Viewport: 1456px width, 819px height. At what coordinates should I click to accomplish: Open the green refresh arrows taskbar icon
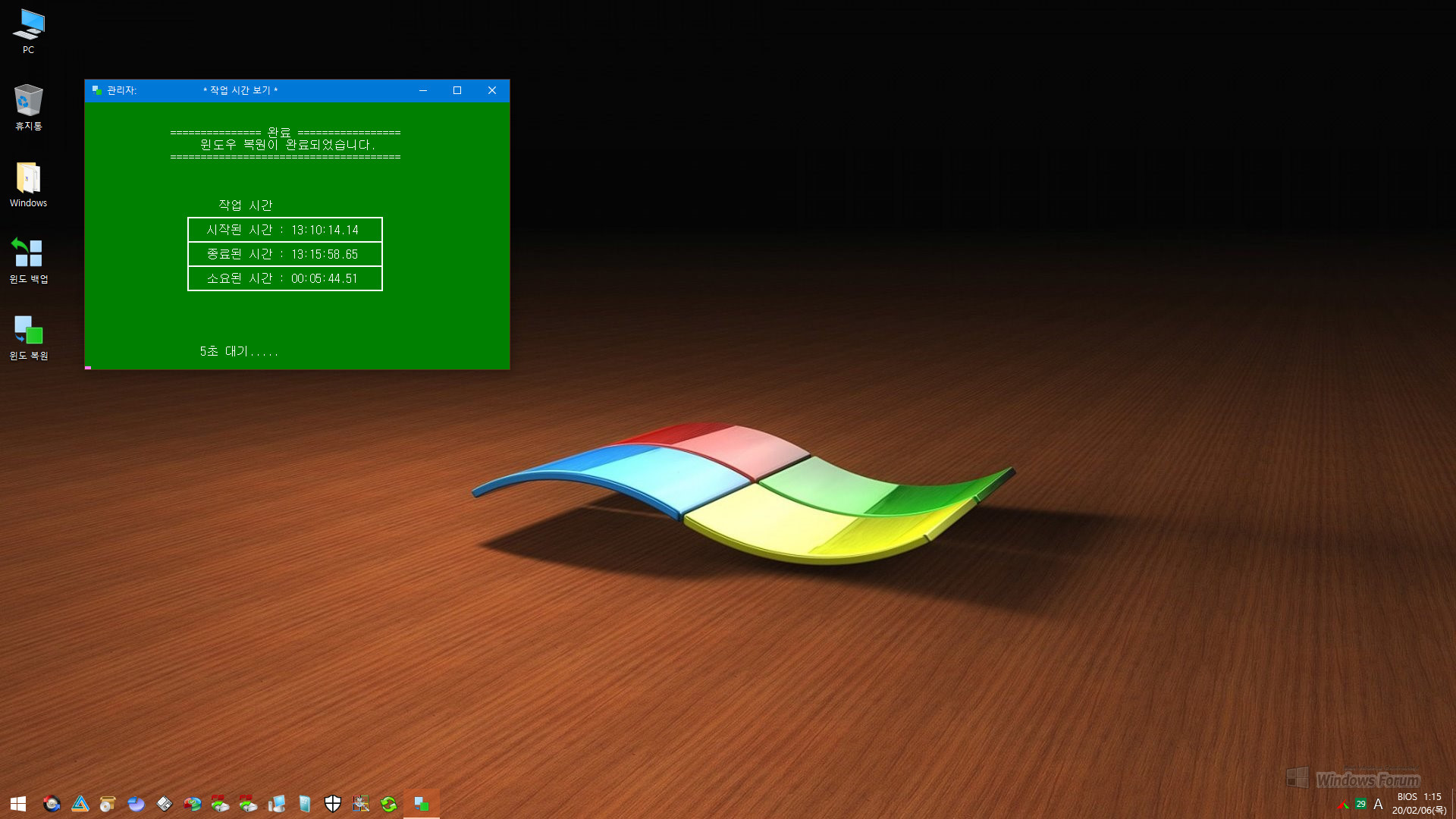point(388,804)
